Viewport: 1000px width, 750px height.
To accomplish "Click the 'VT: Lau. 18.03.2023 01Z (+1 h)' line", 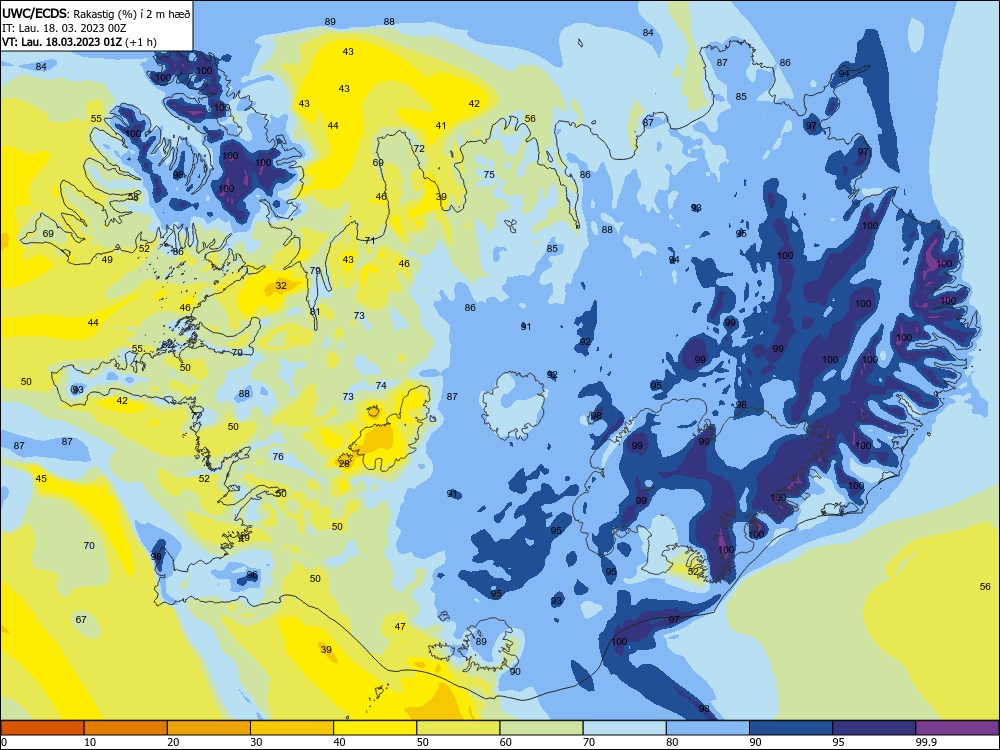I will [x=80, y=42].
